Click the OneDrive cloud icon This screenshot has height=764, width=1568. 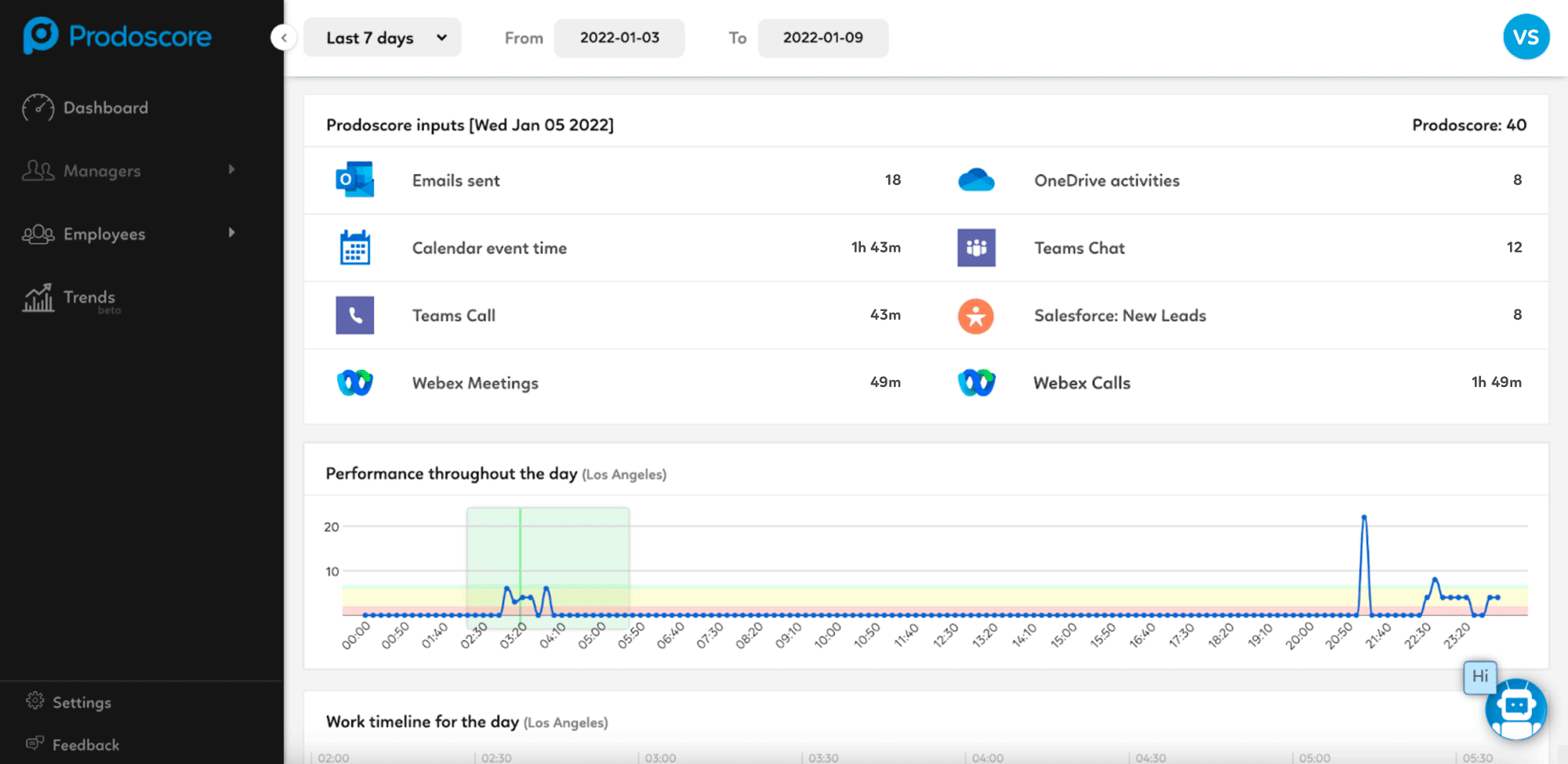pos(976,180)
